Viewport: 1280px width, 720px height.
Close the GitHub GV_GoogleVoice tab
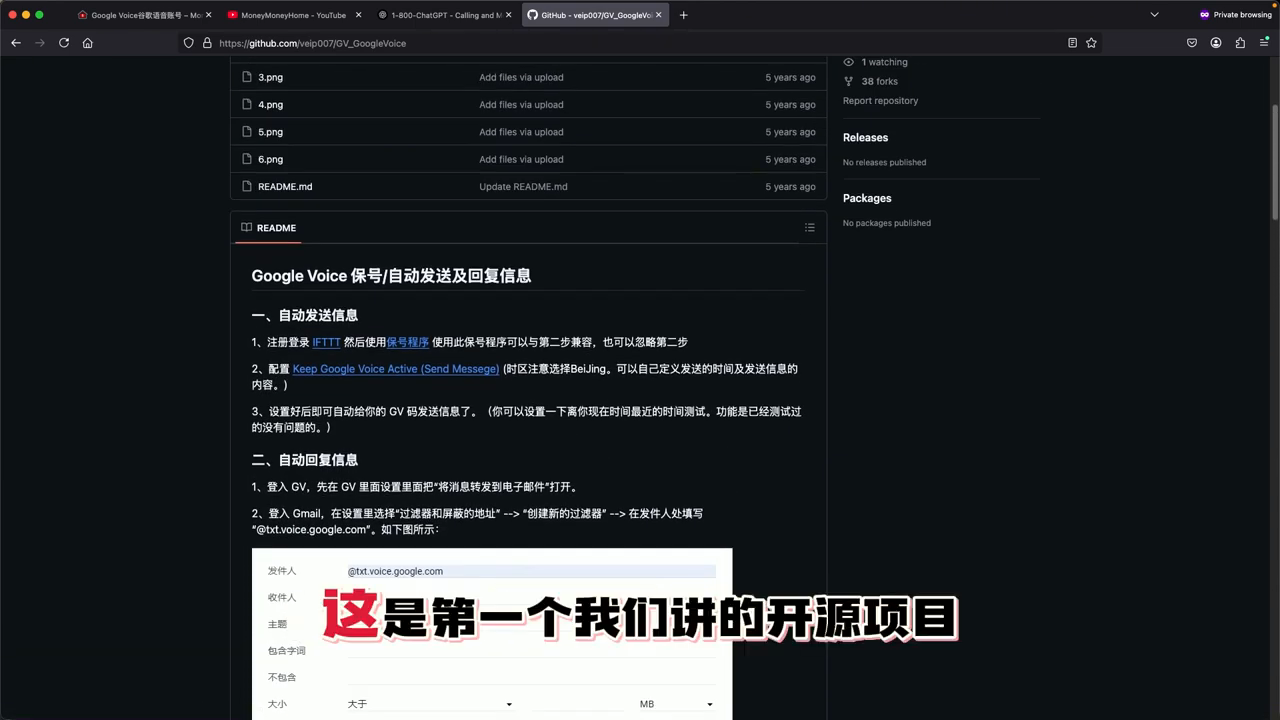coord(659,15)
